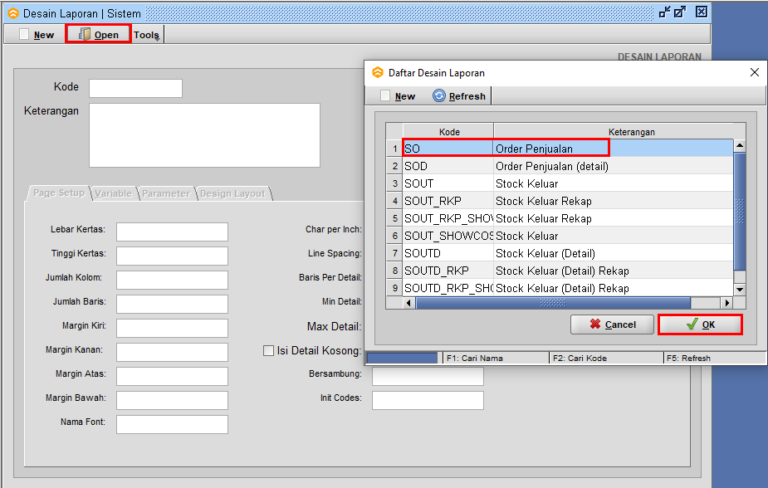Click the Kode column header

click(x=449, y=132)
